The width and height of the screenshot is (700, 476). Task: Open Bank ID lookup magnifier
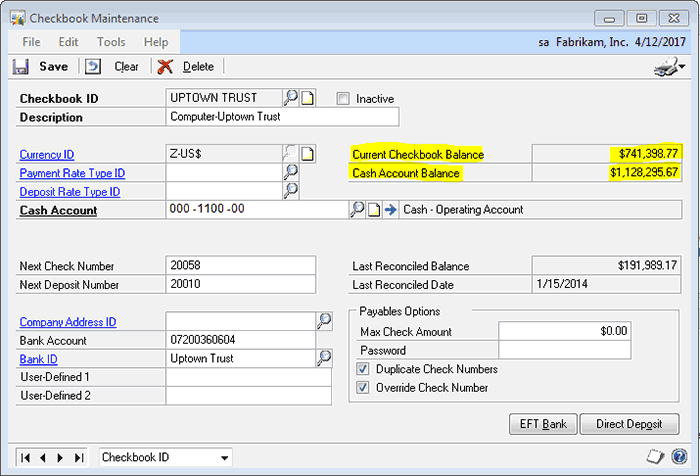pyautogui.click(x=324, y=358)
